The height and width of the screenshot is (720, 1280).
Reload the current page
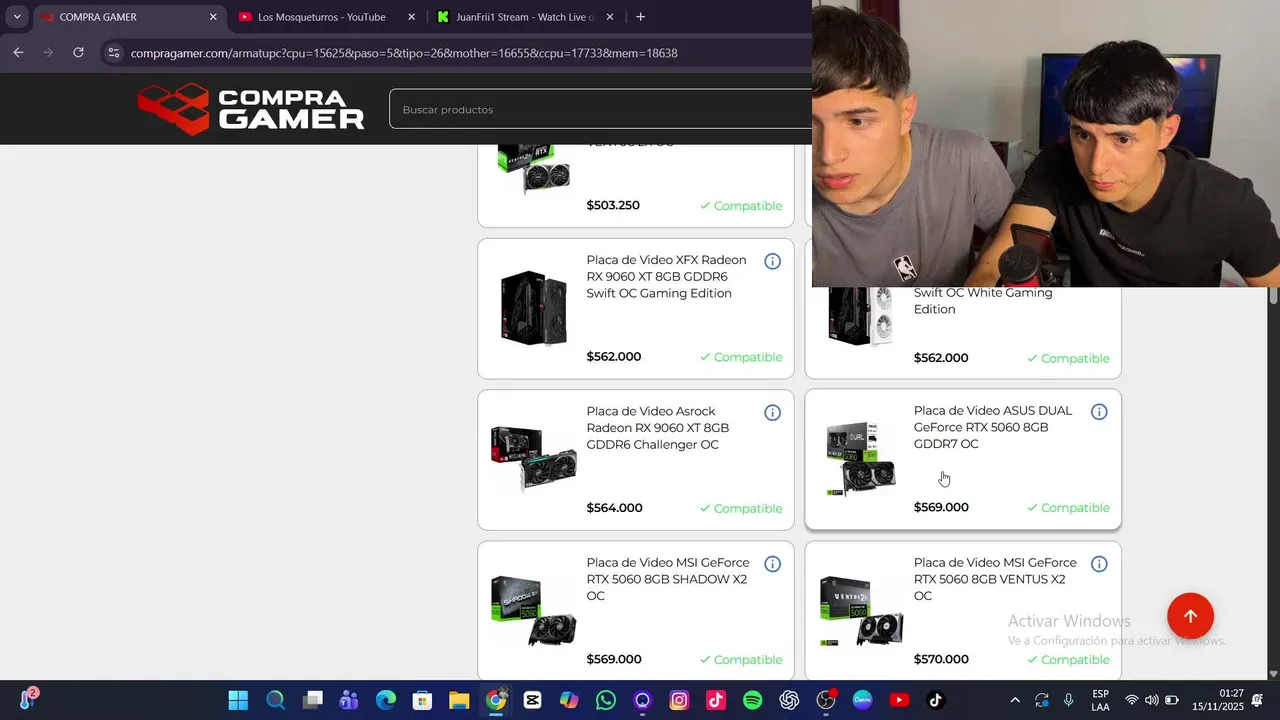tap(78, 53)
